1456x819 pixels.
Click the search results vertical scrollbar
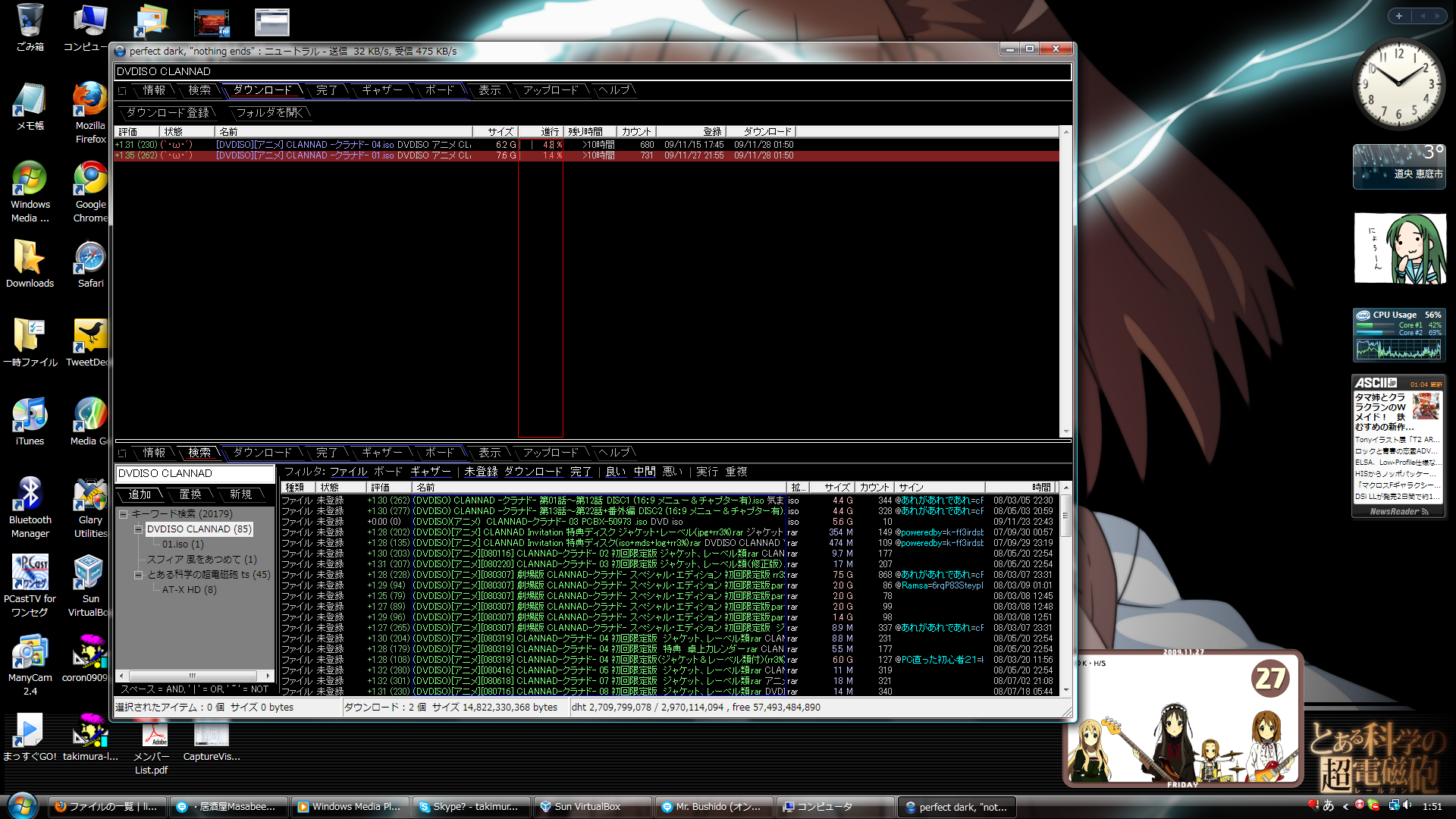(x=1065, y=588)
